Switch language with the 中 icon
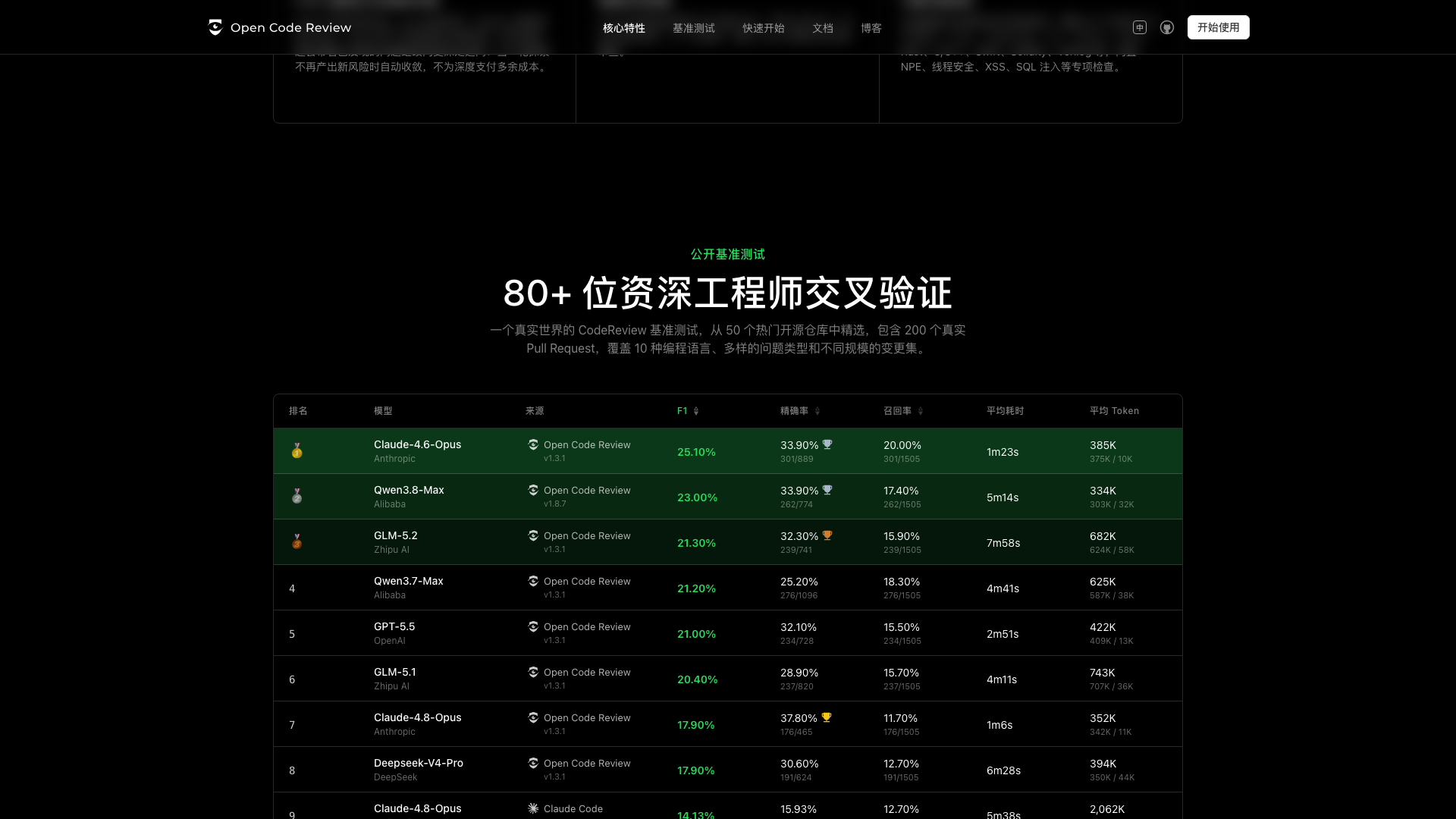Viewport: 1456px width, 819px height. 1139,27
